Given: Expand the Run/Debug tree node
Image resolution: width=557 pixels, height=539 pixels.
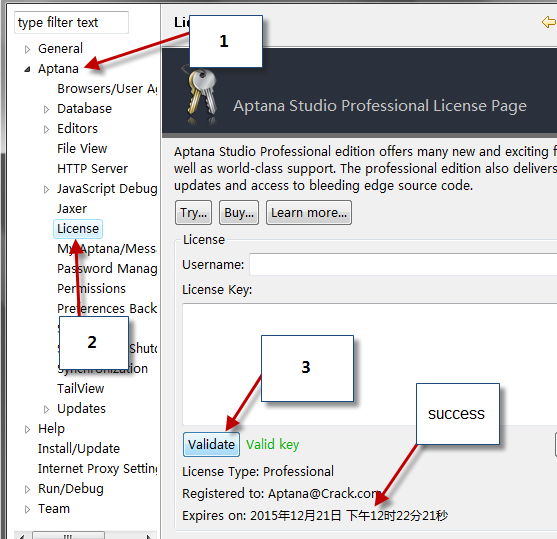Looking at the screenshot, I should coord(27,489).
